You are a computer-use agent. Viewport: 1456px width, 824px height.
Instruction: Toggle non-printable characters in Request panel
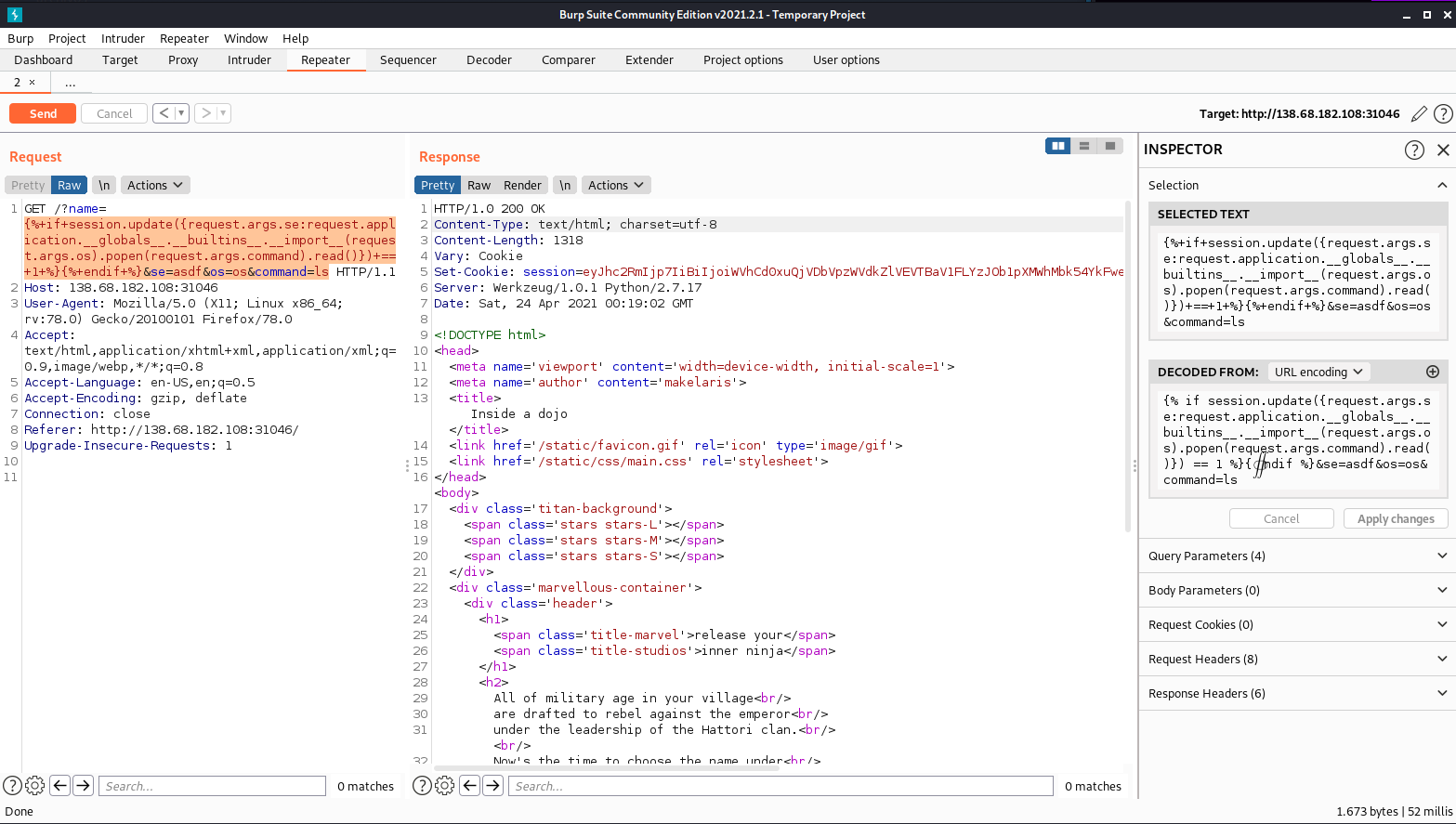(x=104, y=185)
